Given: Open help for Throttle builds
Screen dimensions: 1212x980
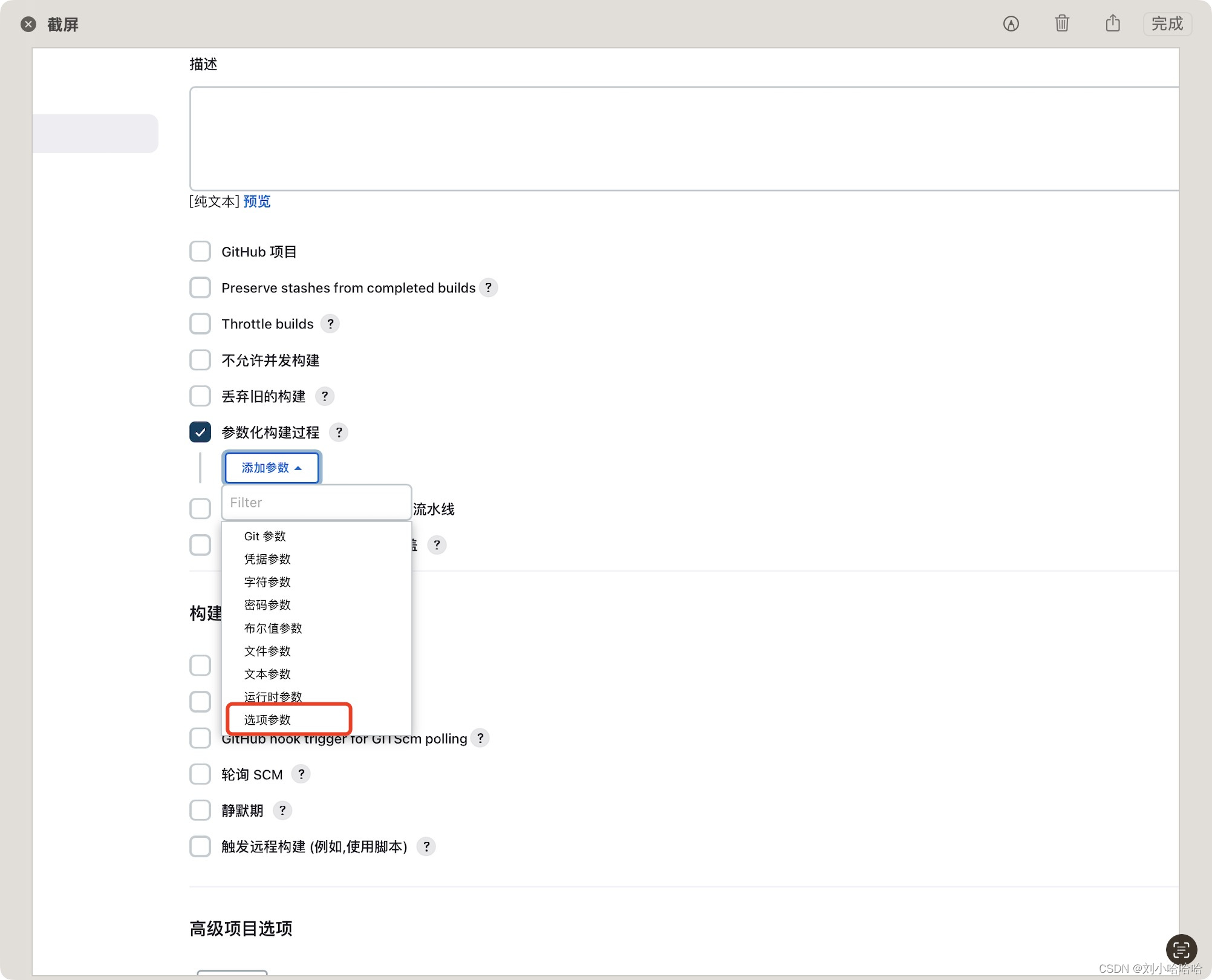Looking at the screenshot, I should 330,324.
